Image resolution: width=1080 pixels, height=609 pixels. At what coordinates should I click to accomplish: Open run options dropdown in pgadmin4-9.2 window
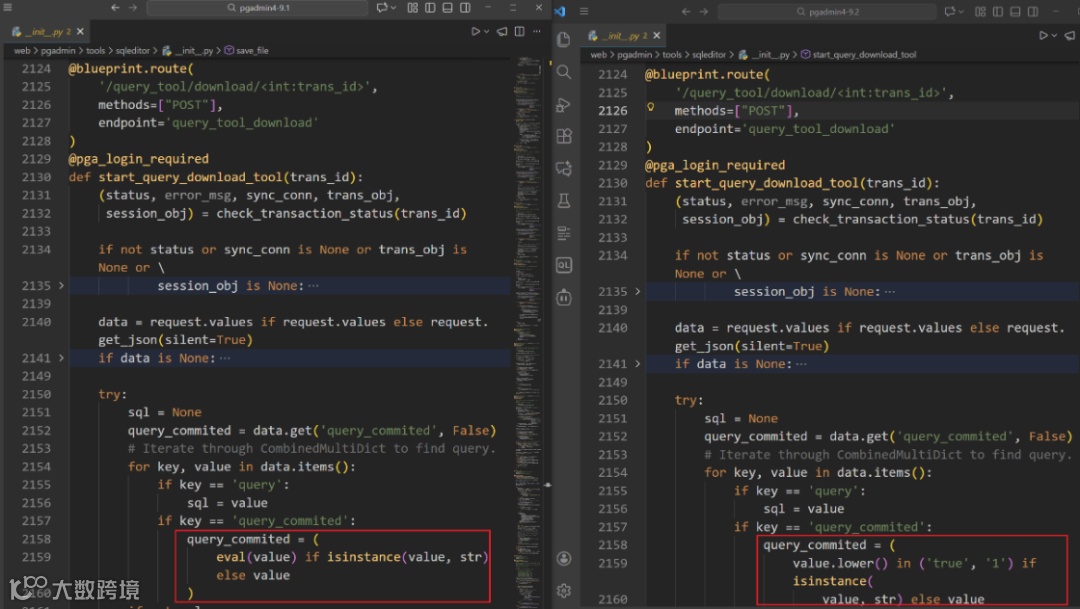(x=1055, y=36)
